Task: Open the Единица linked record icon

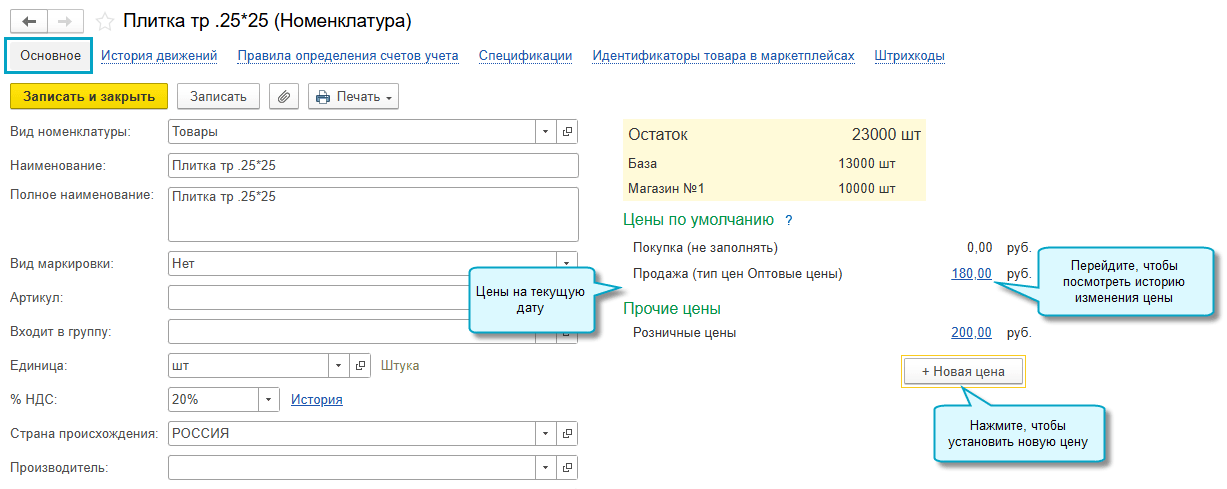Action: (x=361, y=366)
